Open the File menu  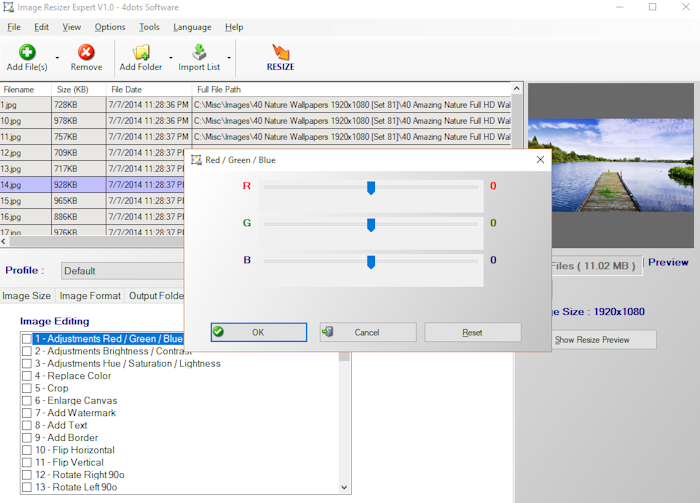tap(14, 27)
